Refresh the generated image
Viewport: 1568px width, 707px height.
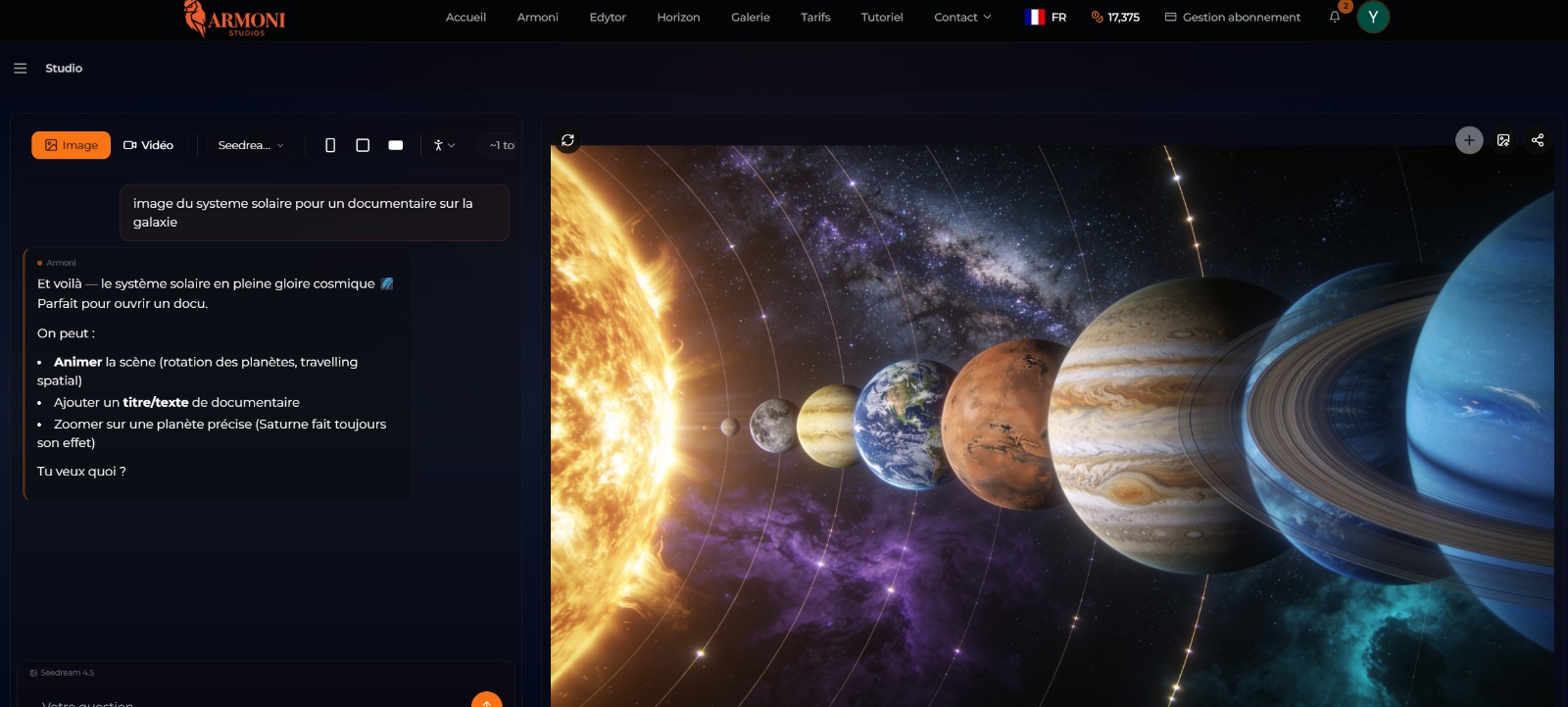coord(567,140)
